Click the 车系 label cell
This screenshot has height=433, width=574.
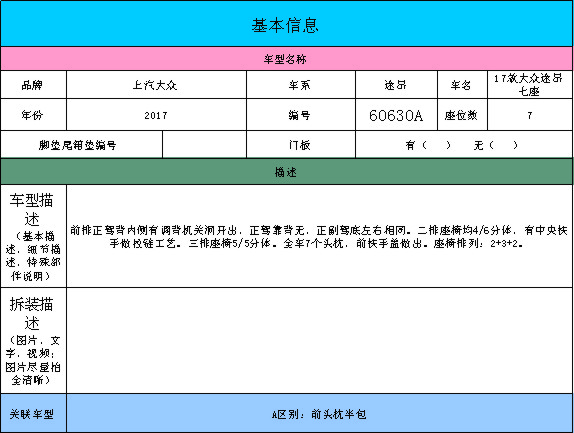click(x=301, y=85)
